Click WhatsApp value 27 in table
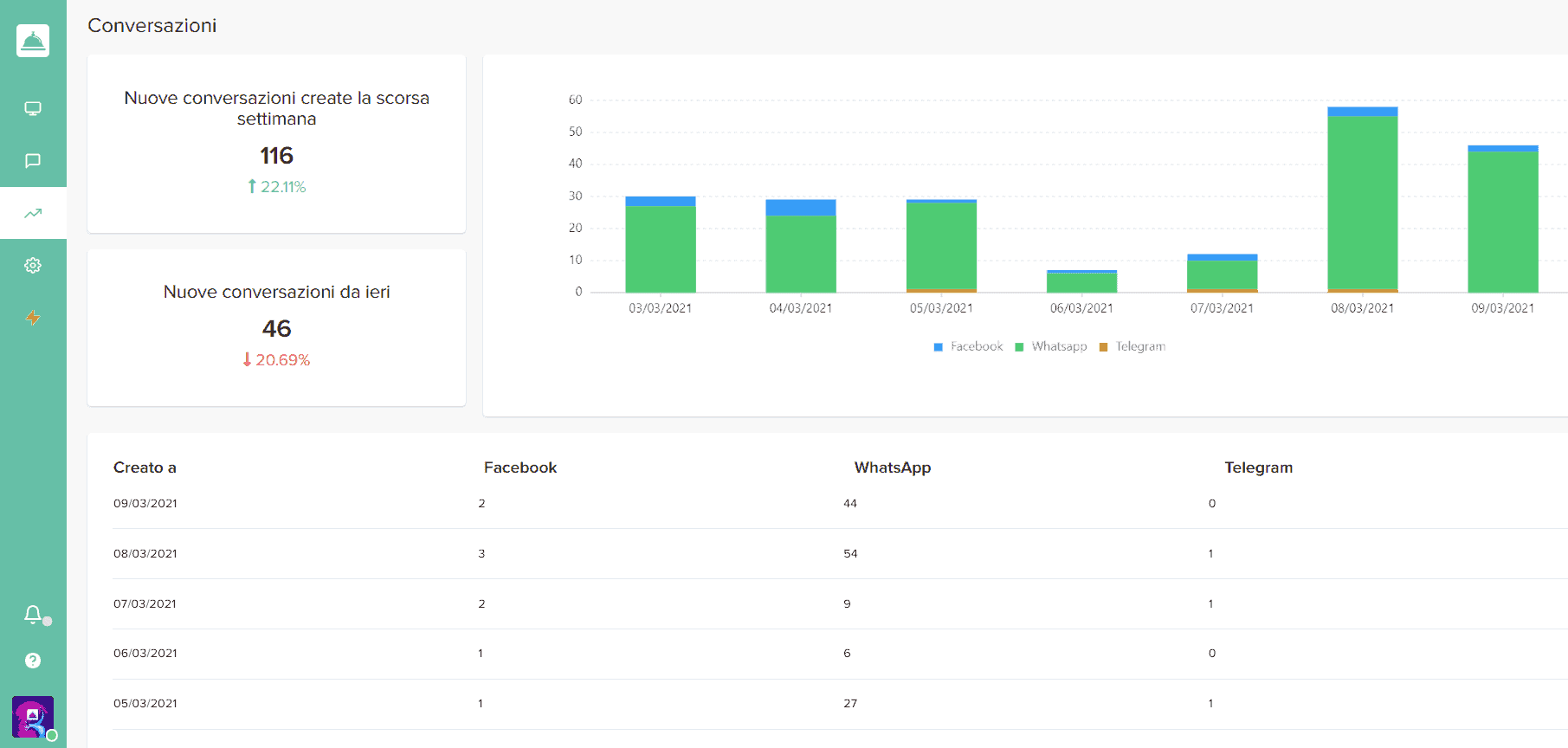 click(x=850, y=703)
